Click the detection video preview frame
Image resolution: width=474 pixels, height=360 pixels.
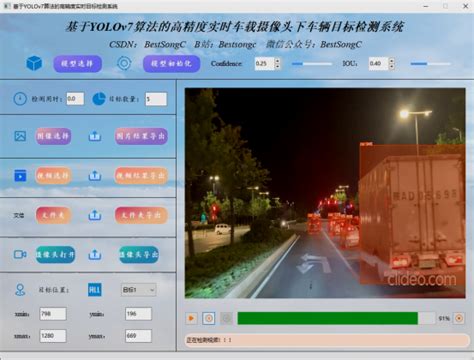(325, 193)
